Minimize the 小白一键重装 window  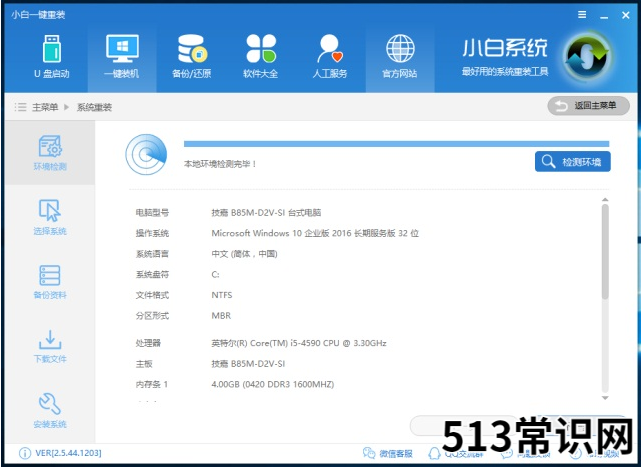coord(604,16)
